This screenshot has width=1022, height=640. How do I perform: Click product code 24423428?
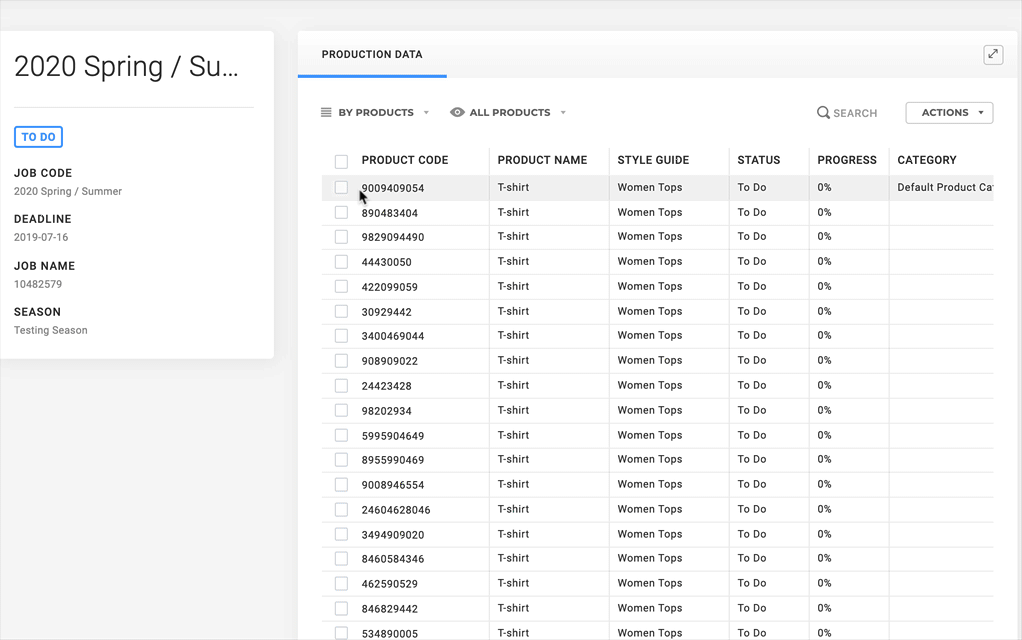(387, 386)
